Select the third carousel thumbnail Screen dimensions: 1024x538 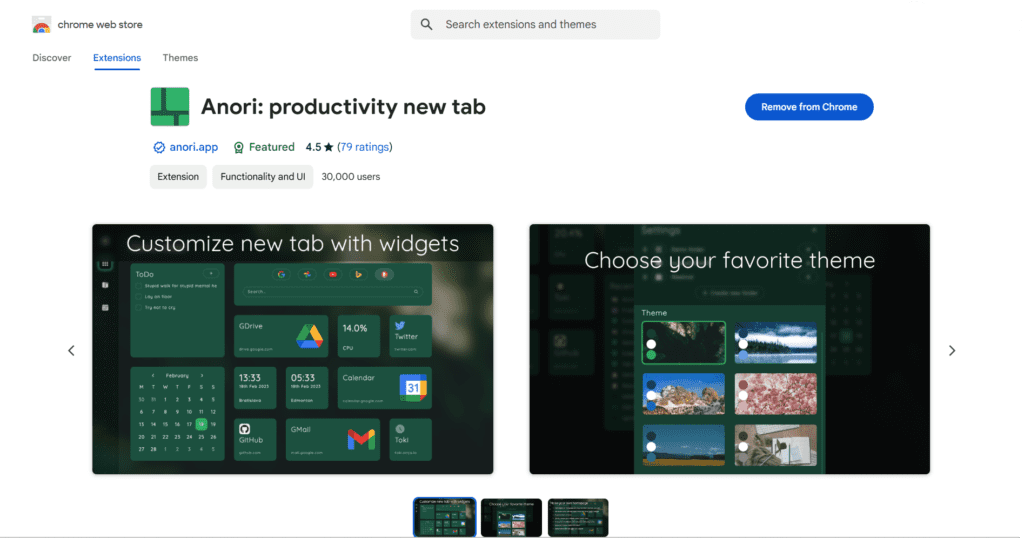pos(578,517)
